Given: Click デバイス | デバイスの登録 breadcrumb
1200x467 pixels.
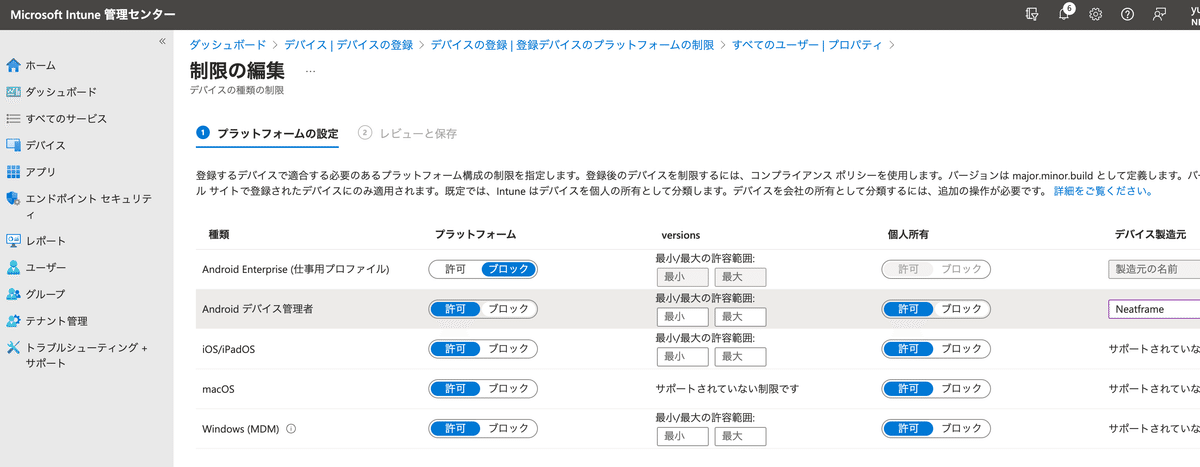Looking at the screenshot, I should click(x=349, y=45).
